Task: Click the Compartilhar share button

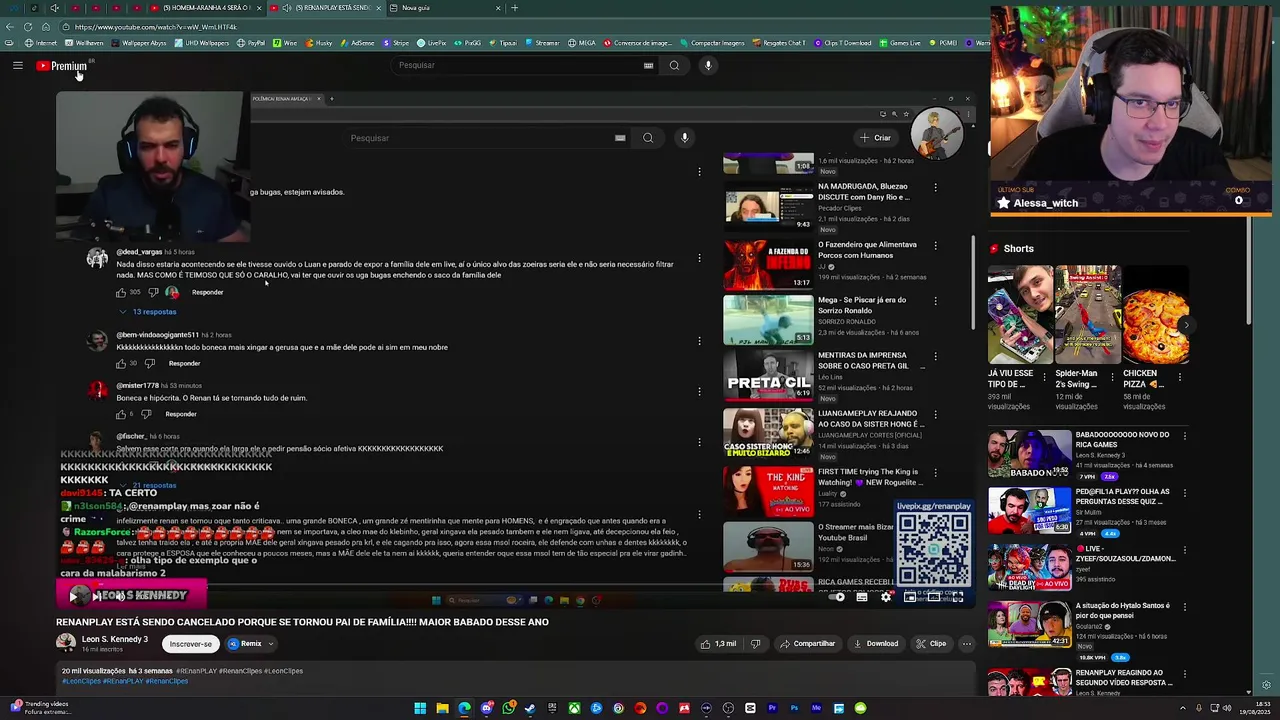Action: tap(807, 644)
